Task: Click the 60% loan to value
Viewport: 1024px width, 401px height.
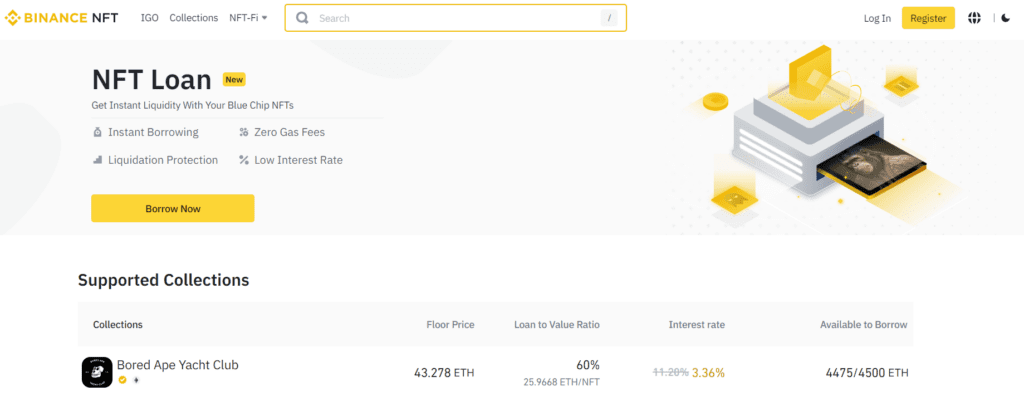Action: pos(588,364)
